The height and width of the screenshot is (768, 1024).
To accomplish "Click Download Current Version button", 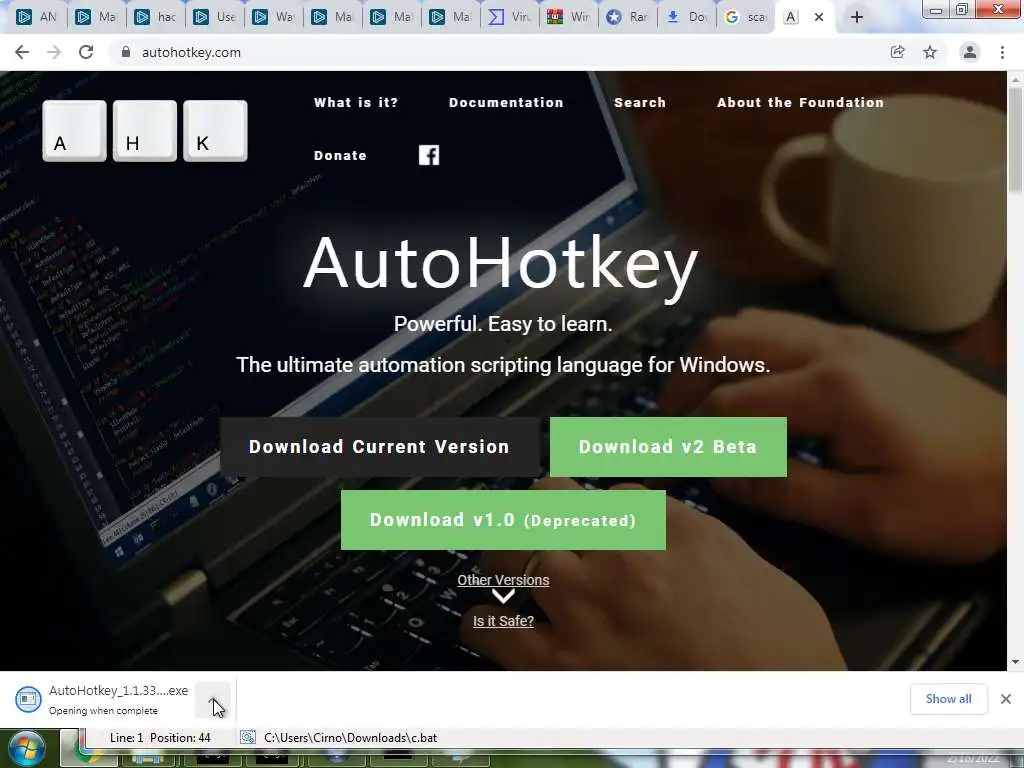I will 380,447.
